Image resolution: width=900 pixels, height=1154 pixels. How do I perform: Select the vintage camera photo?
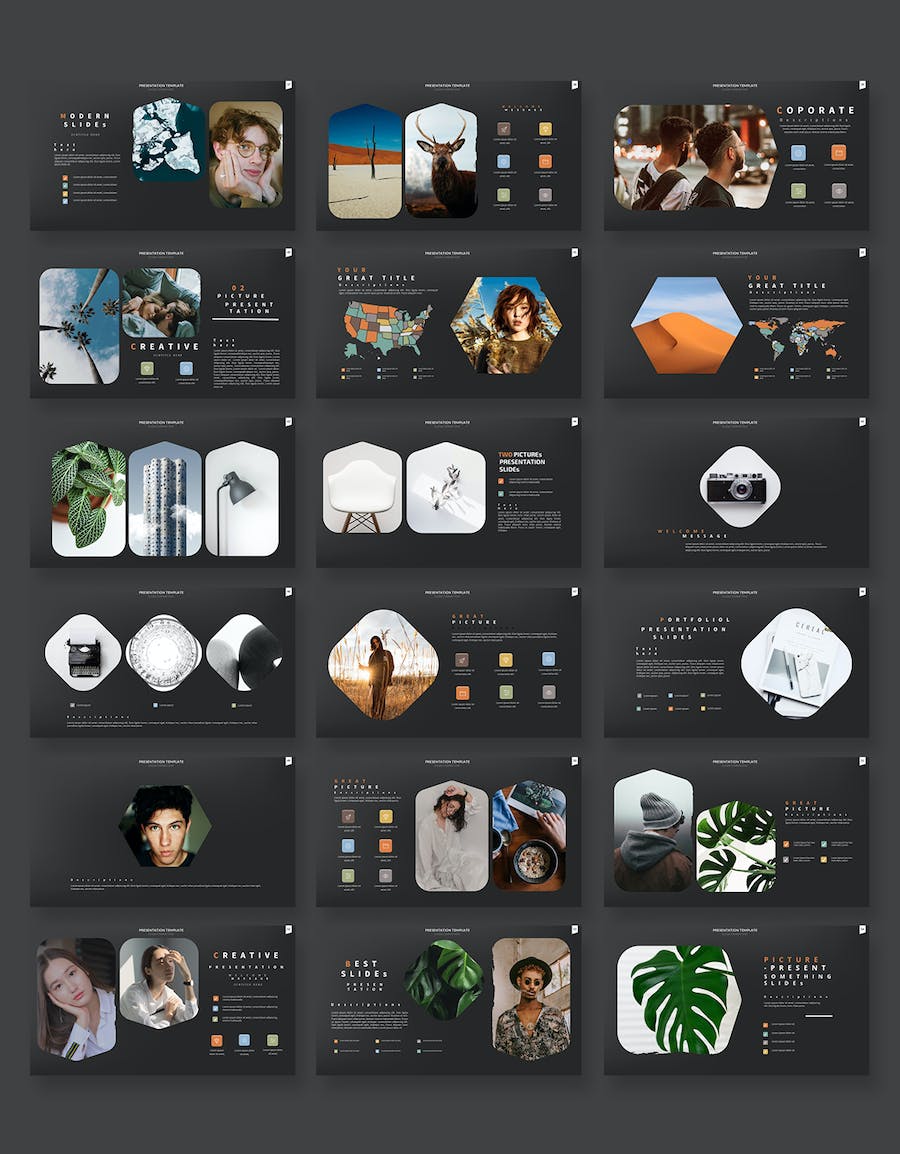point(740,486)
